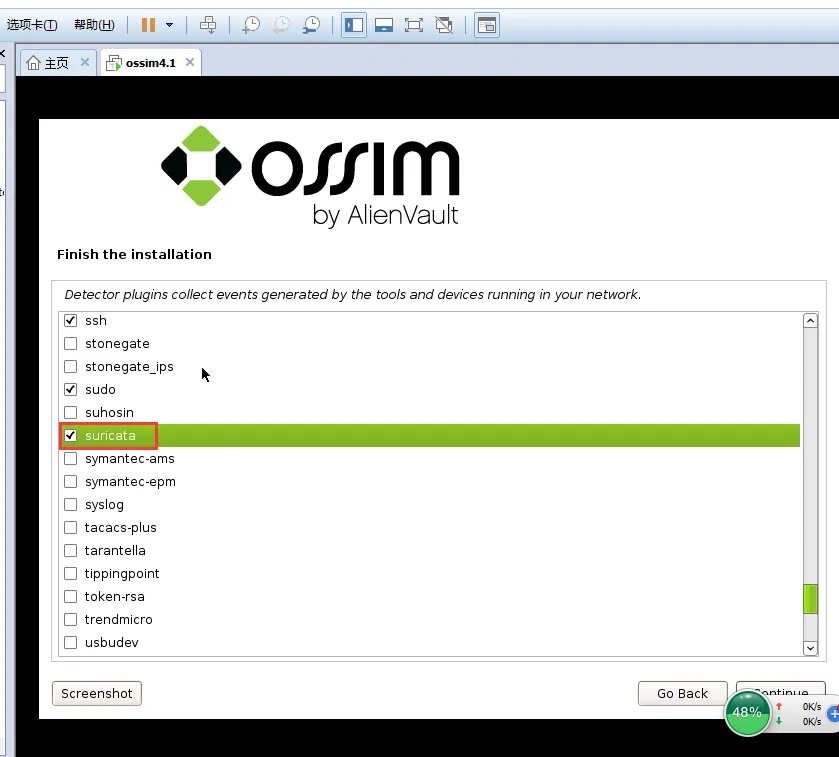This screenshot has height=757, width=839.
Task: Click the plugin list scroll-up arrow
Action: tap(810, 320)
